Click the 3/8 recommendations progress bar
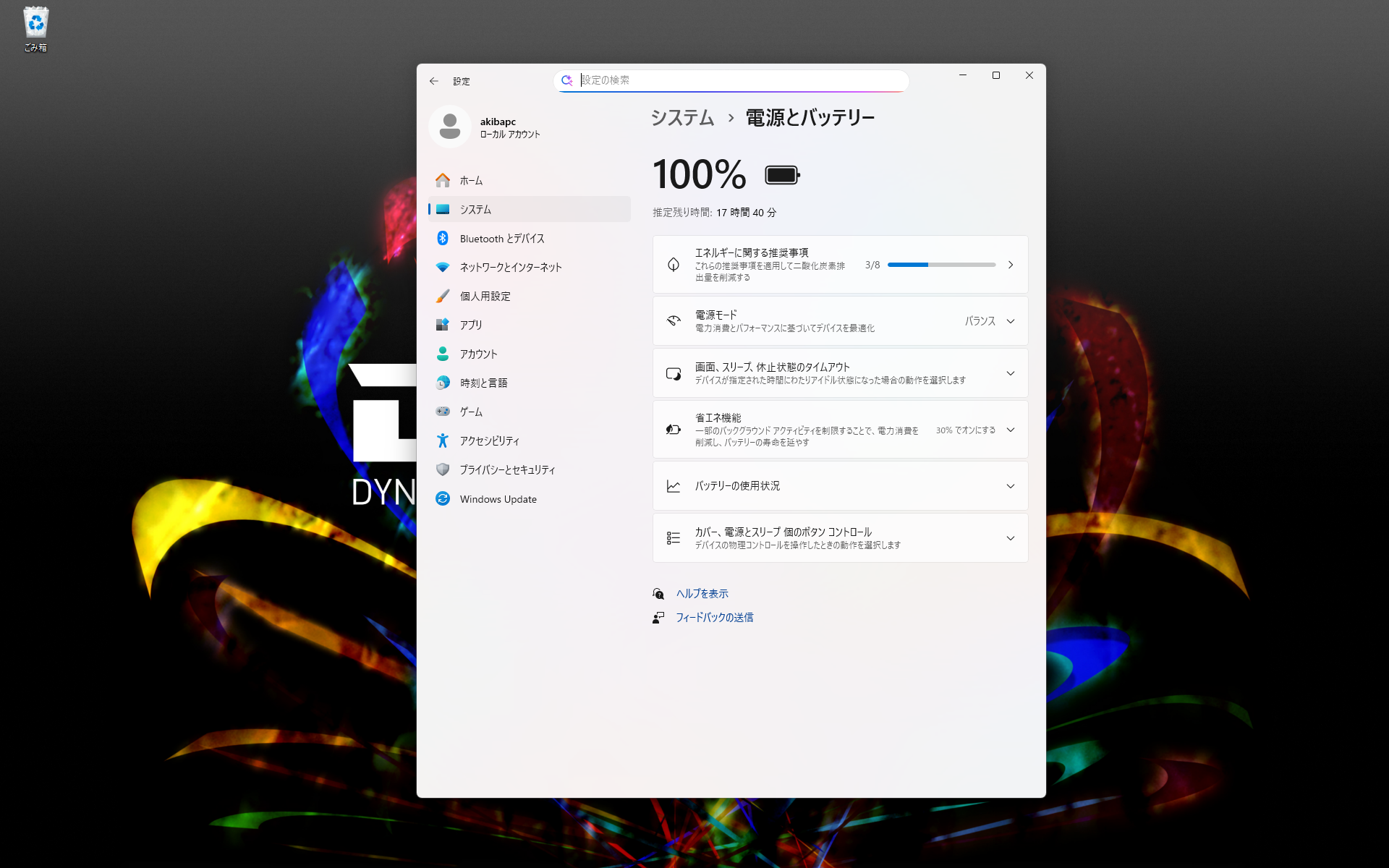1389x868 pixels. click(940, 264)
